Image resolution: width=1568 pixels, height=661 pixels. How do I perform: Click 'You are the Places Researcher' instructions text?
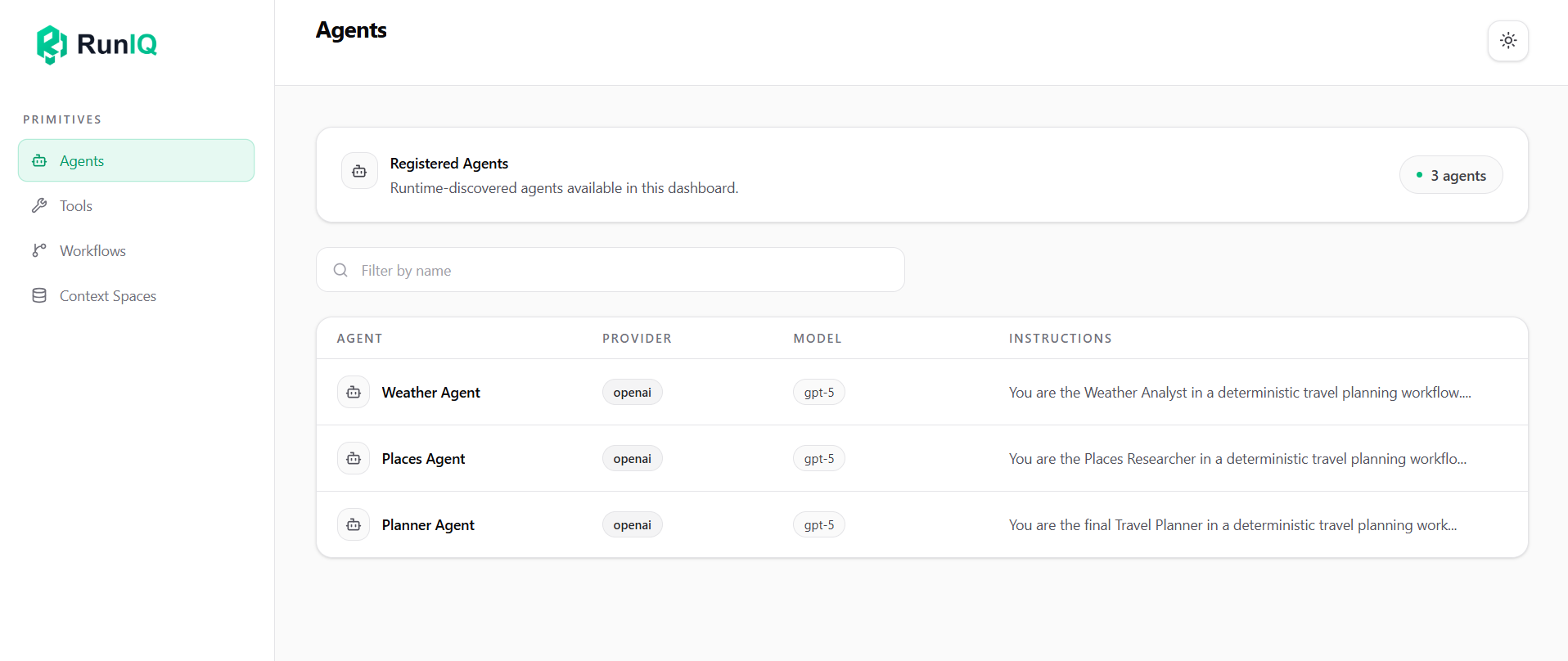(1237, 459)
